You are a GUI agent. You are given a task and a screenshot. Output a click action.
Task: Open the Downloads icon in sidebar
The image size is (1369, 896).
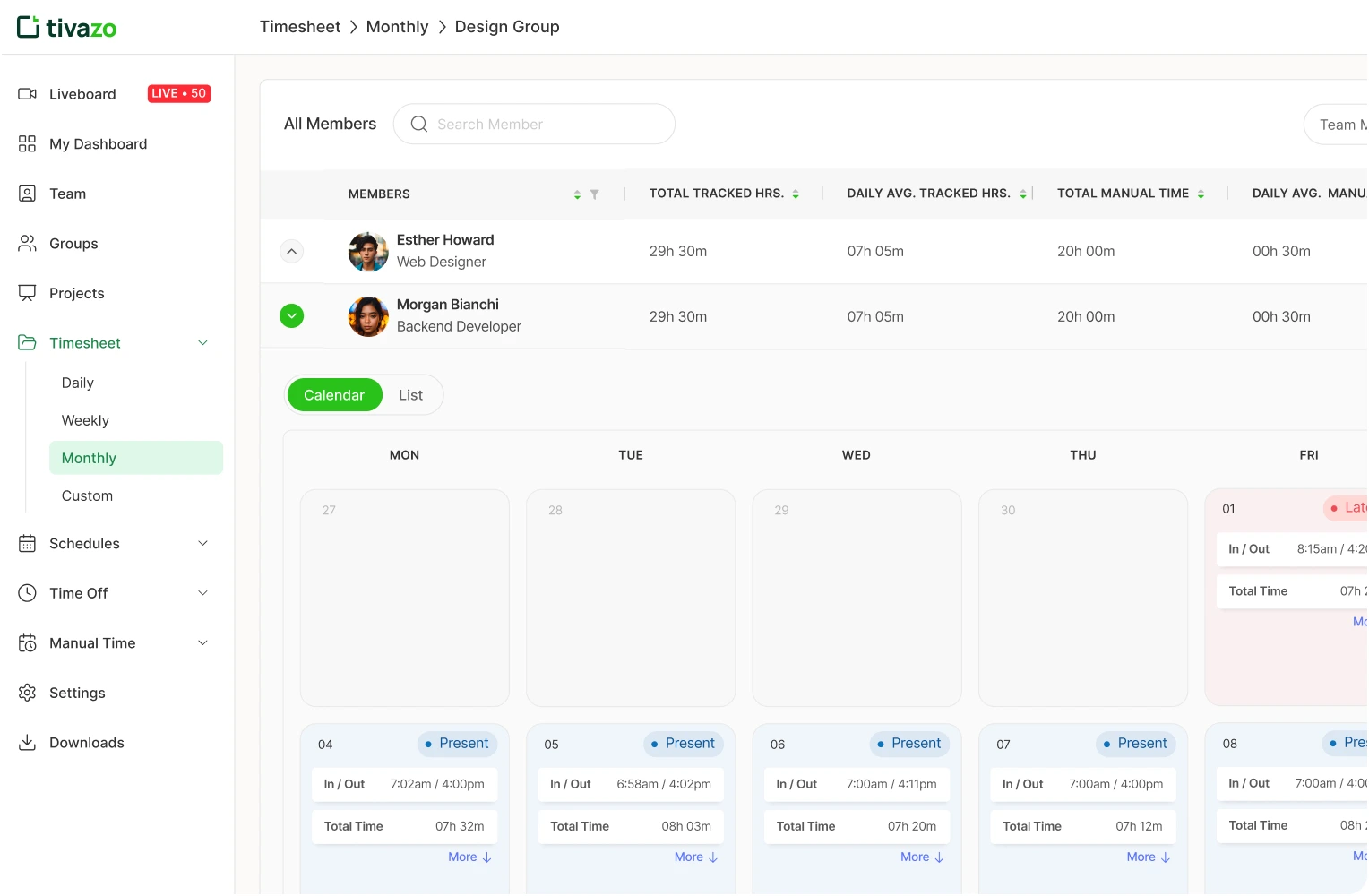27,743
